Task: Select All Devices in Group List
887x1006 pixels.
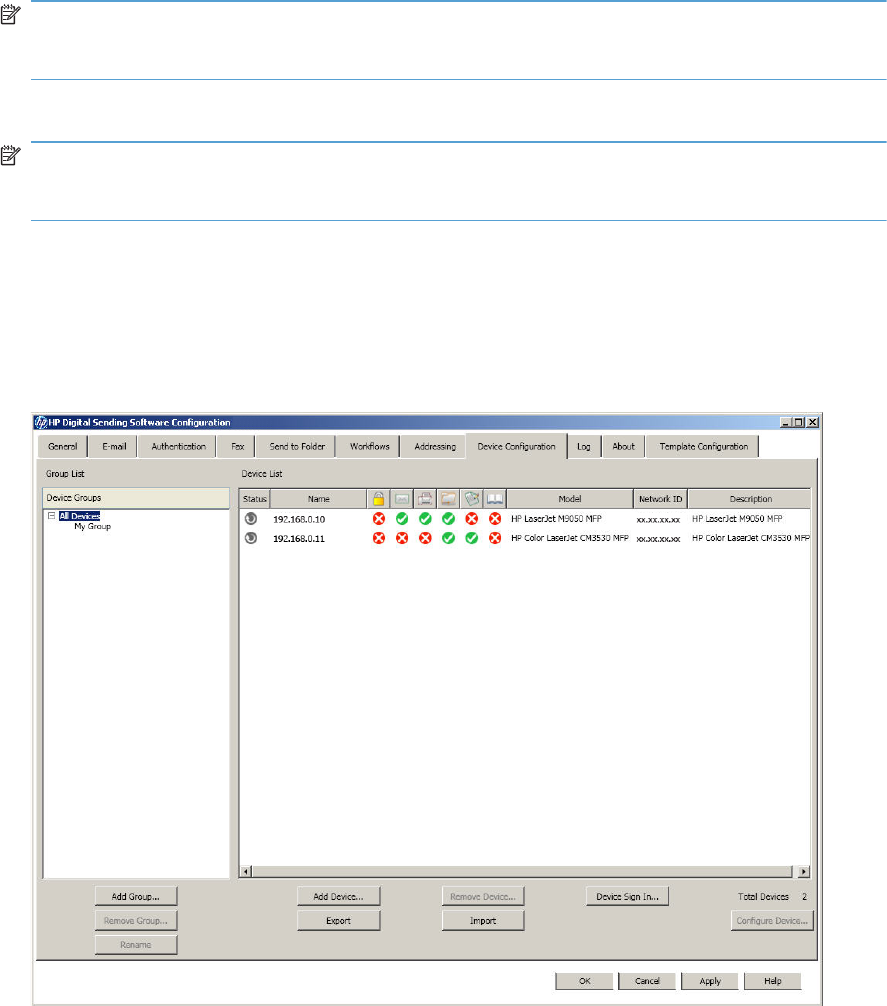Action: (80, 516)
